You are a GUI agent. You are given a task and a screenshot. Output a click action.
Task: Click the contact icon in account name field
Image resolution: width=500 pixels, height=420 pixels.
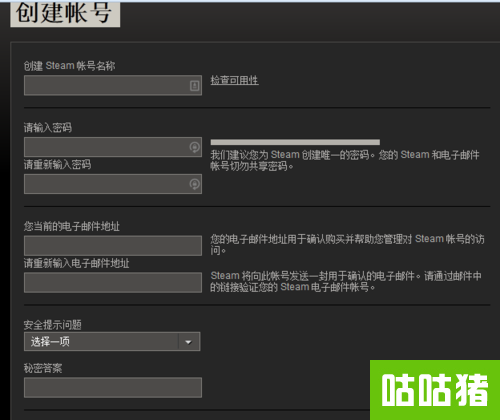coord(194,86)
